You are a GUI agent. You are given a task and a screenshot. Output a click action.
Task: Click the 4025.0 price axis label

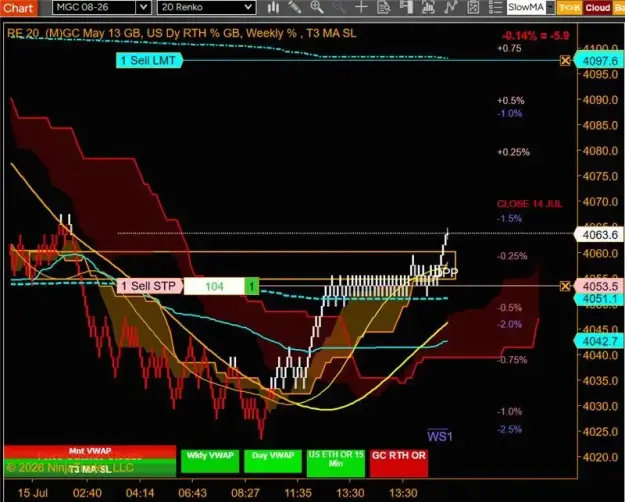[600, 431]
